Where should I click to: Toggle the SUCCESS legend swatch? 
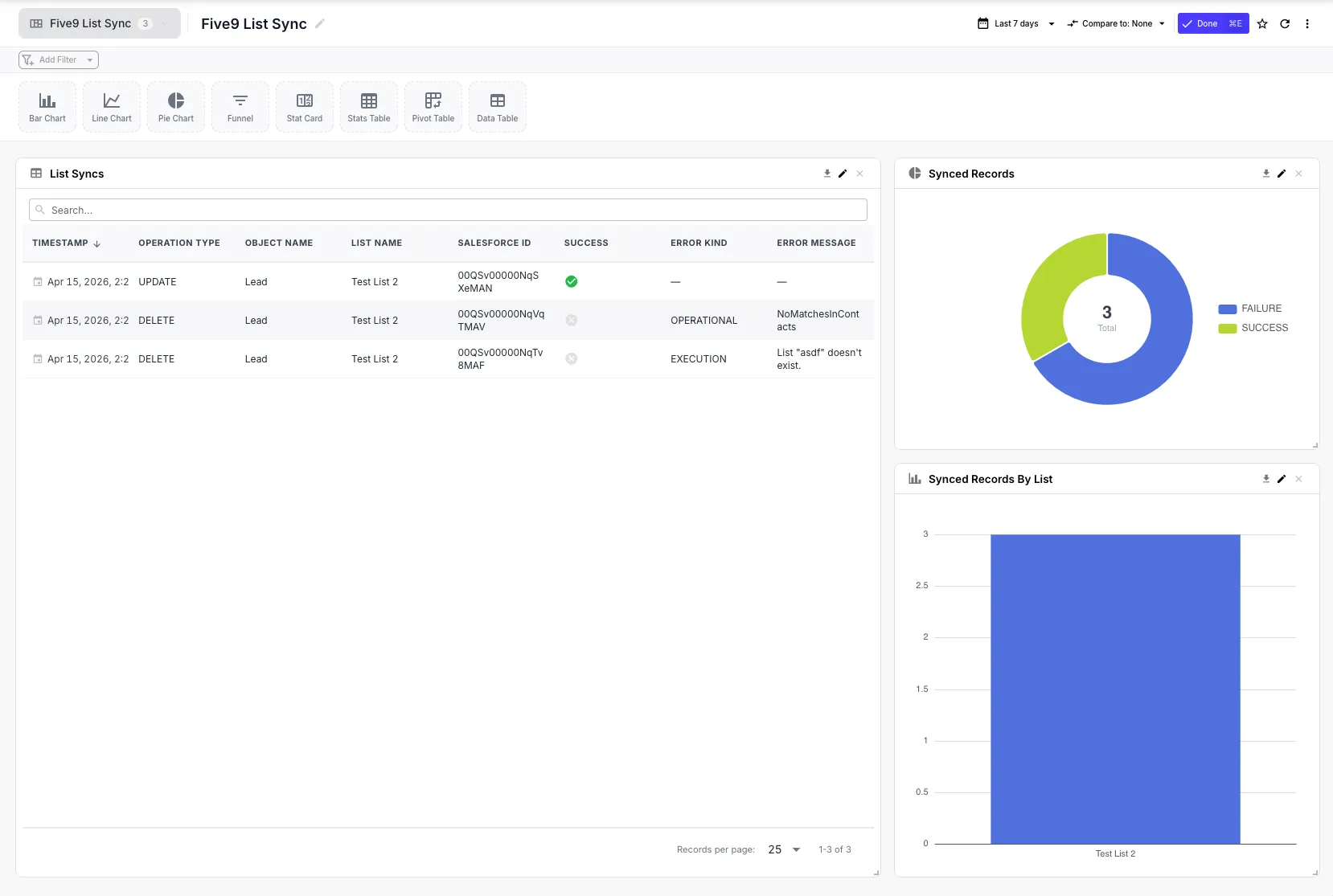pos(1227,328)
